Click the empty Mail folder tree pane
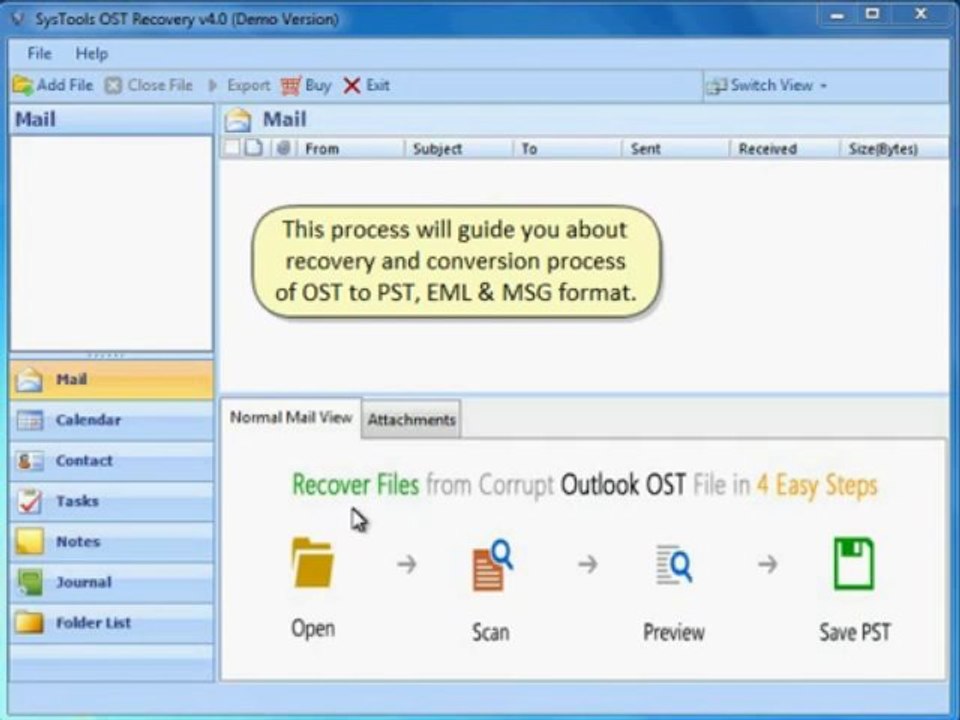This screenshot has height=720, width=960. coord(111,243)
